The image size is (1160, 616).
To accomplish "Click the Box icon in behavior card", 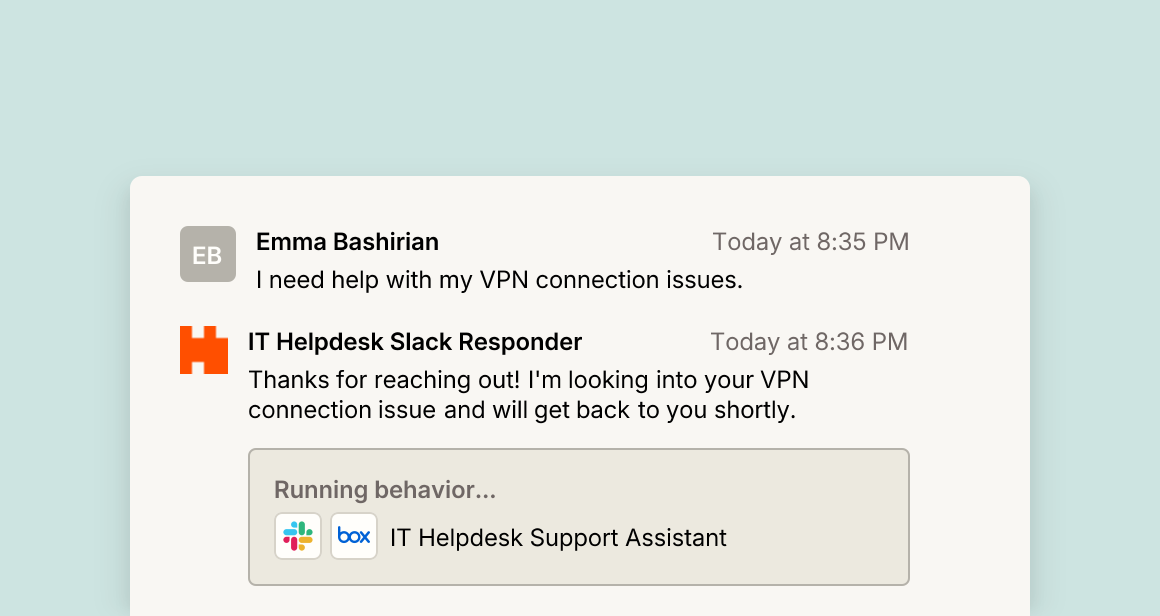I will click(x=354, y=536).
